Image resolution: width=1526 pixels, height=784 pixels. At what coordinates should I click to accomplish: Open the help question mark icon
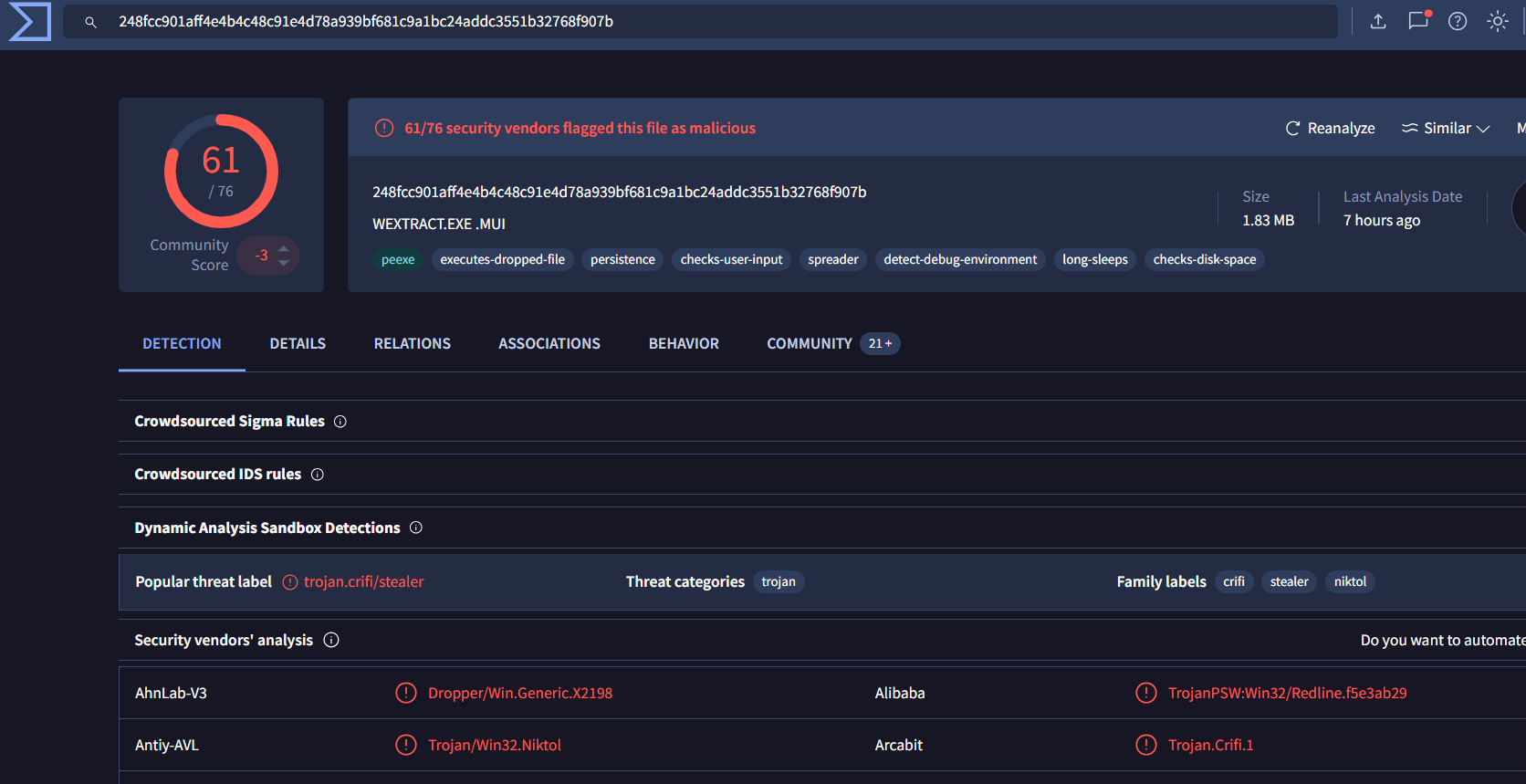coord(1458,21)
